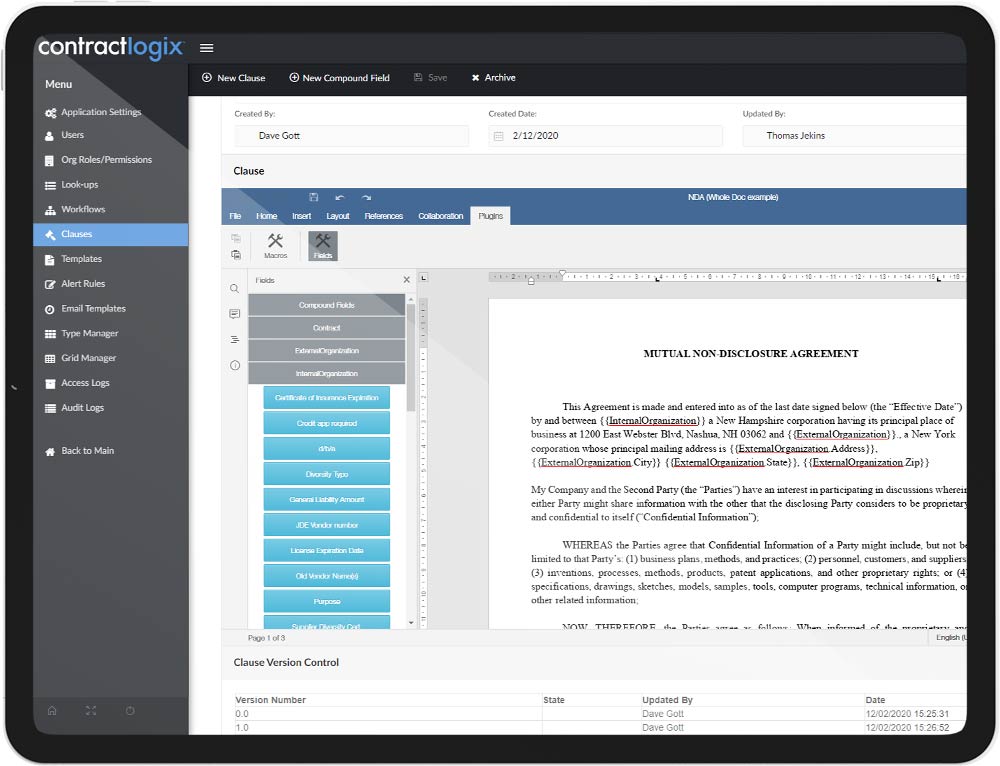Open Type Manager sidebar item
Screen dimensions: 1000x766
coord(81,334)
